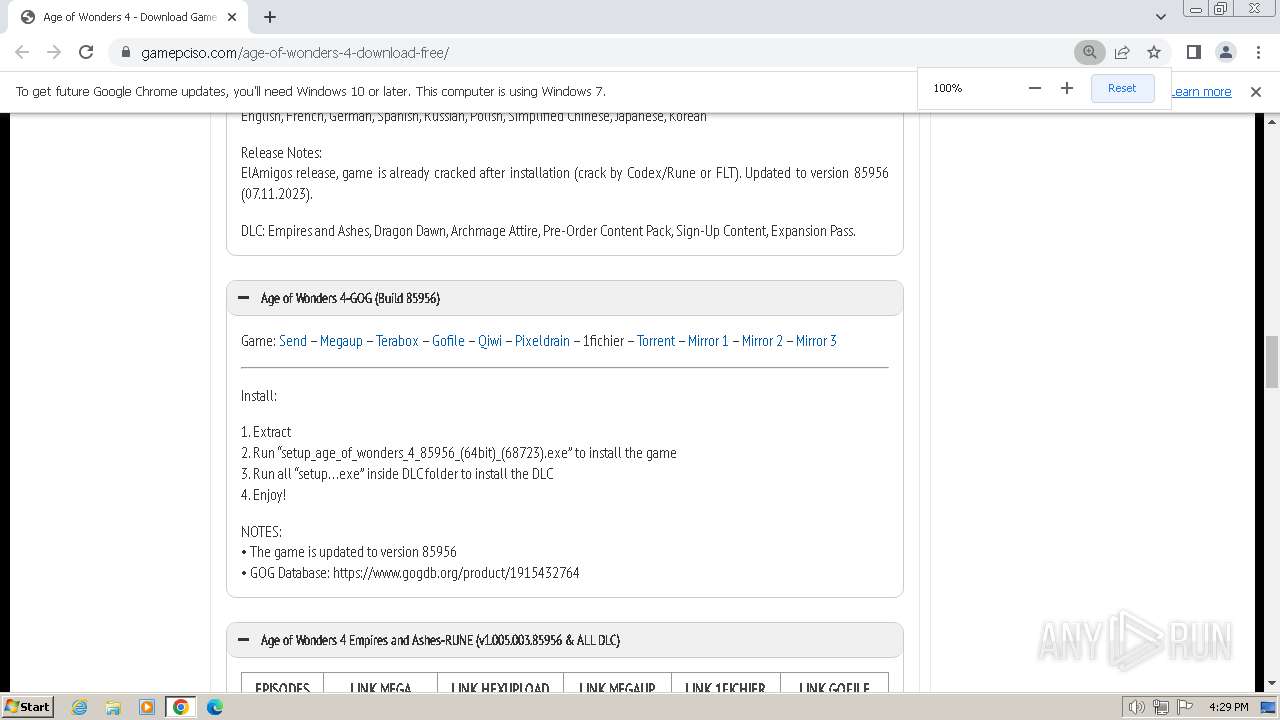Click the forward navigation arrow

[x=54, y=52]
